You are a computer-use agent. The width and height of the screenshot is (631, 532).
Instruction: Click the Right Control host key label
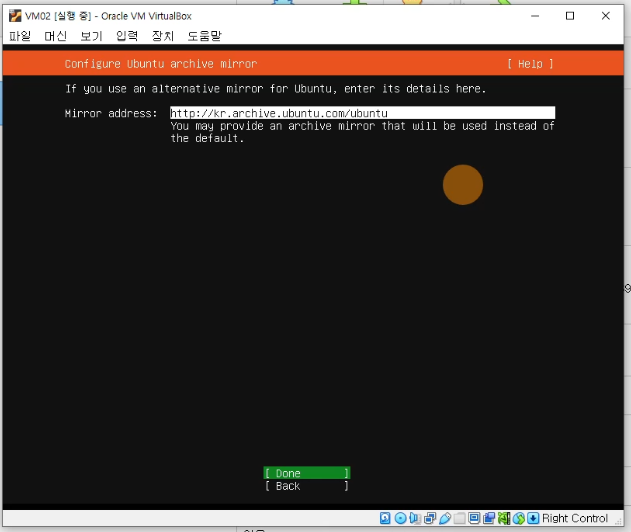point(575,518)
